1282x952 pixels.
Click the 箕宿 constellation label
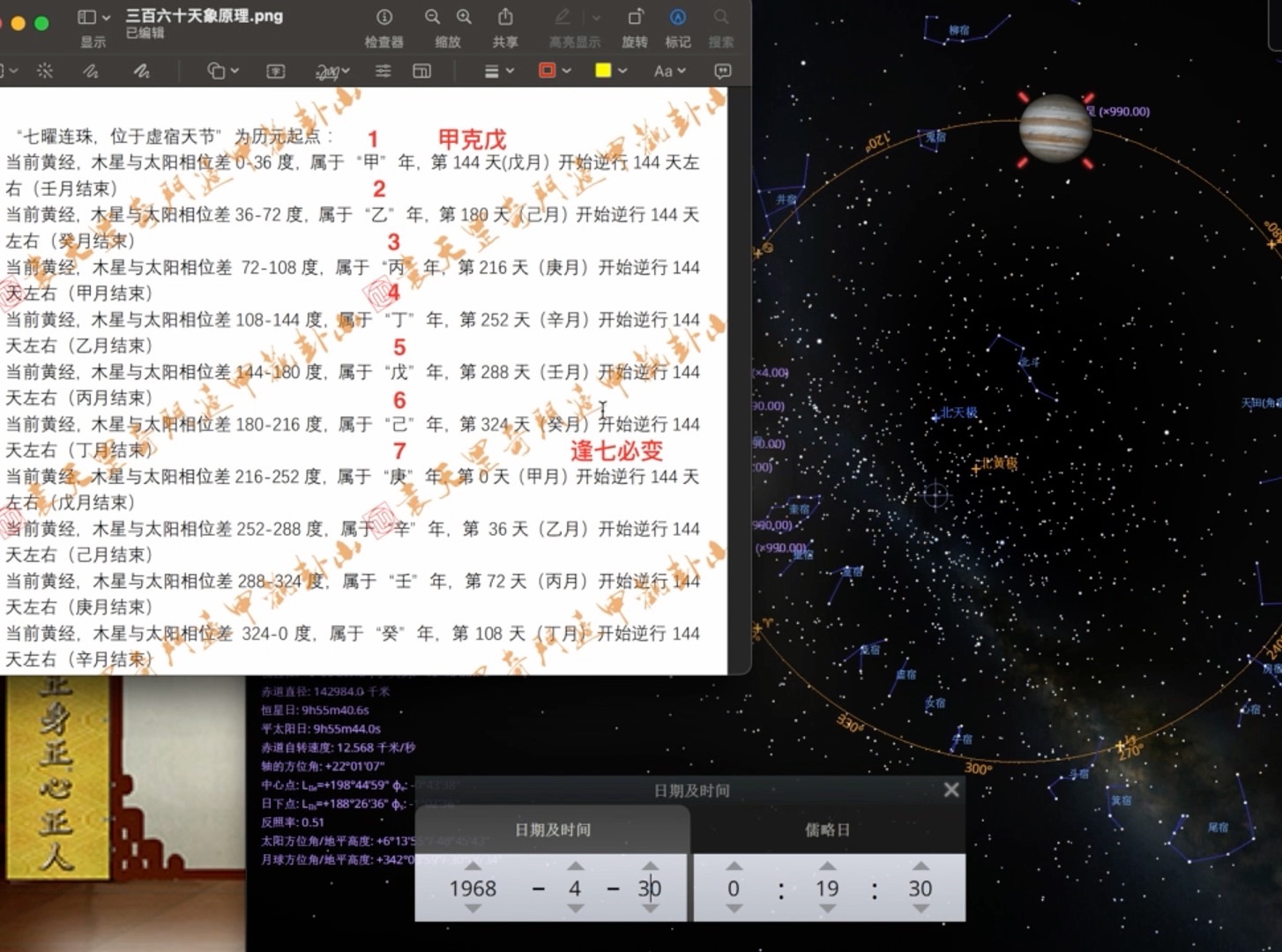1121,800
